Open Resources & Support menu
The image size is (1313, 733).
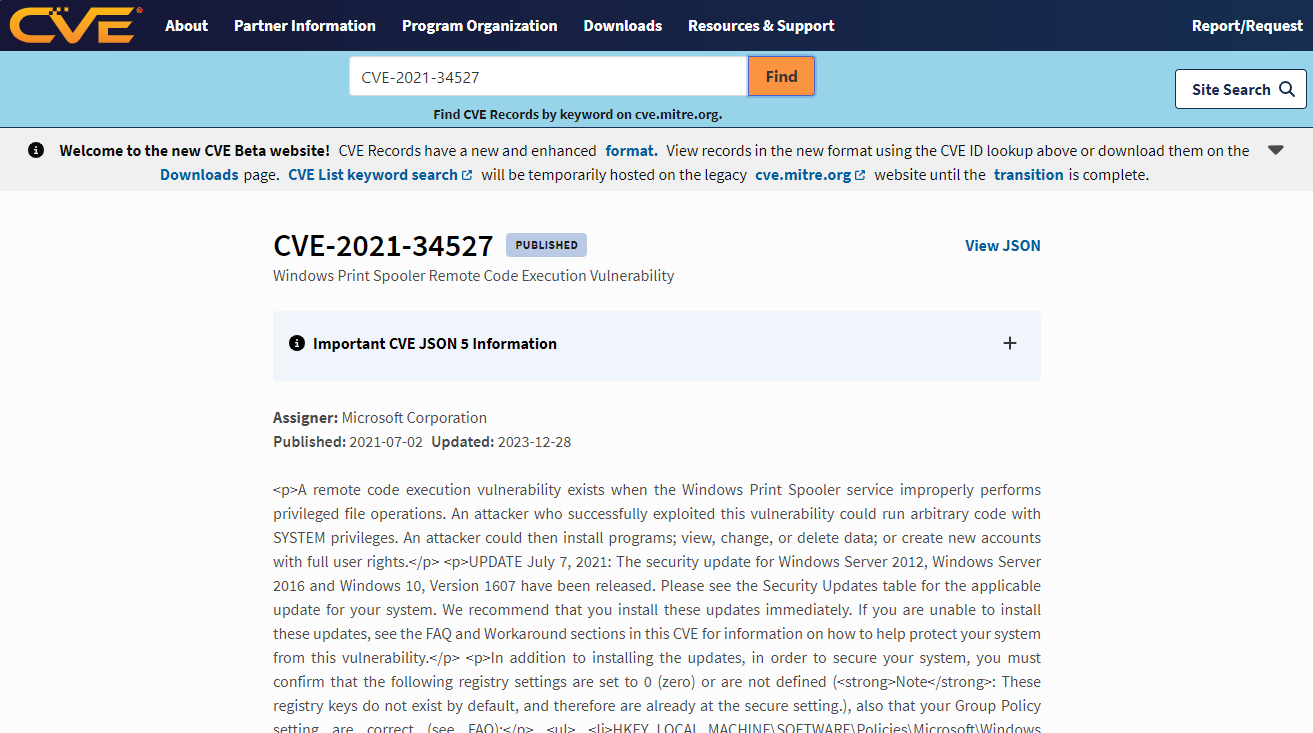[x=761, y=26]
